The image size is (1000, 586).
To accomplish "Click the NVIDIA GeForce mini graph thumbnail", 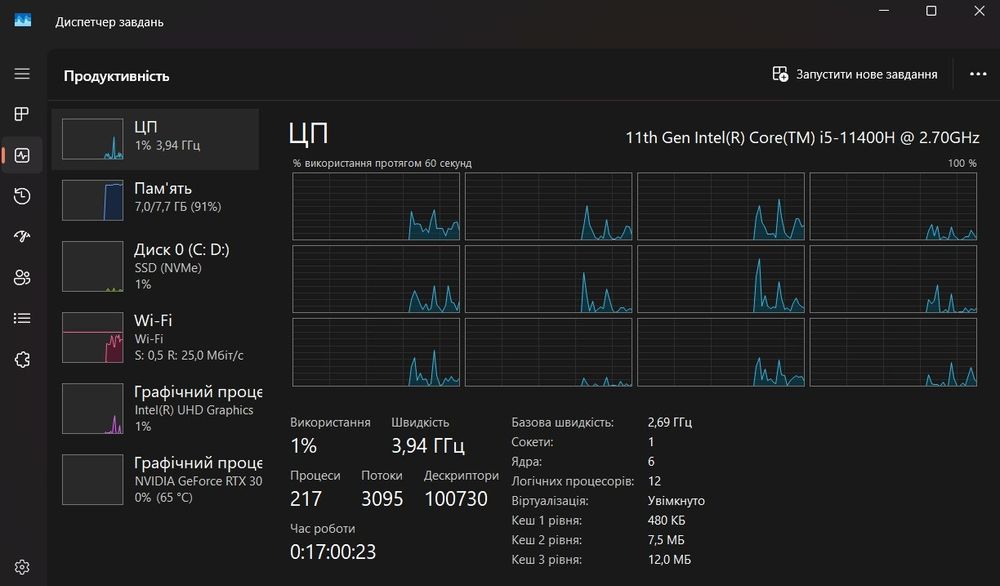I will (92, 479).
